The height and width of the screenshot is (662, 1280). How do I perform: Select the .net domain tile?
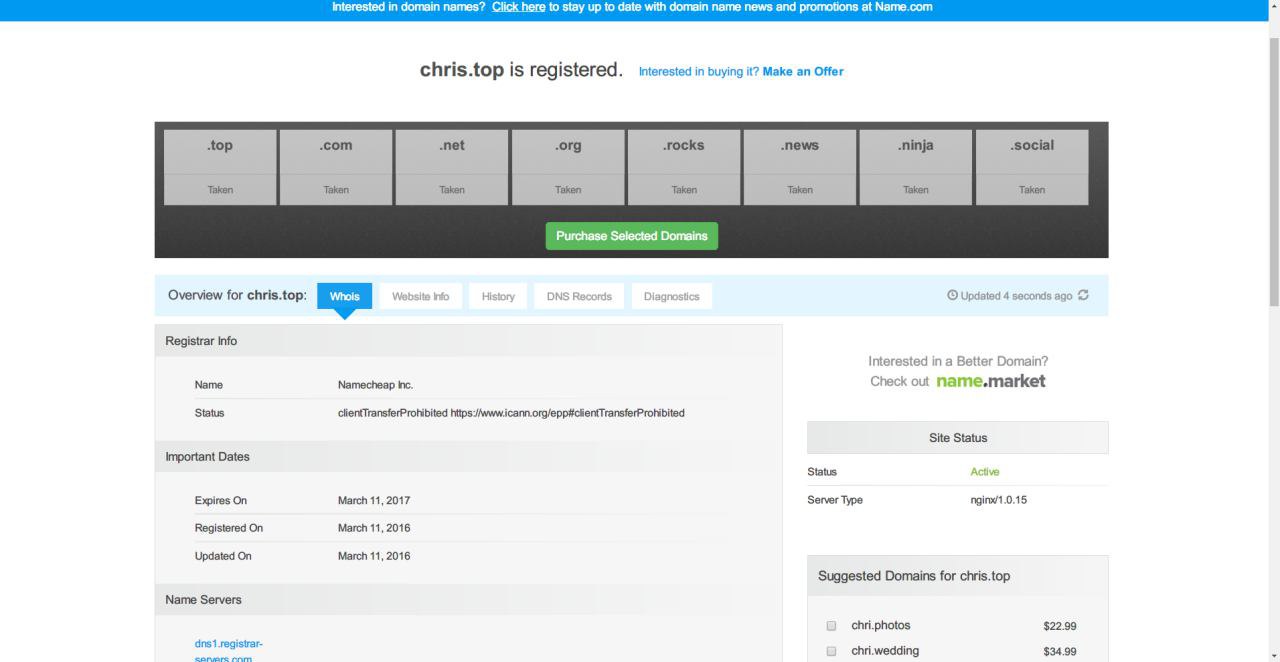(452, 167)
